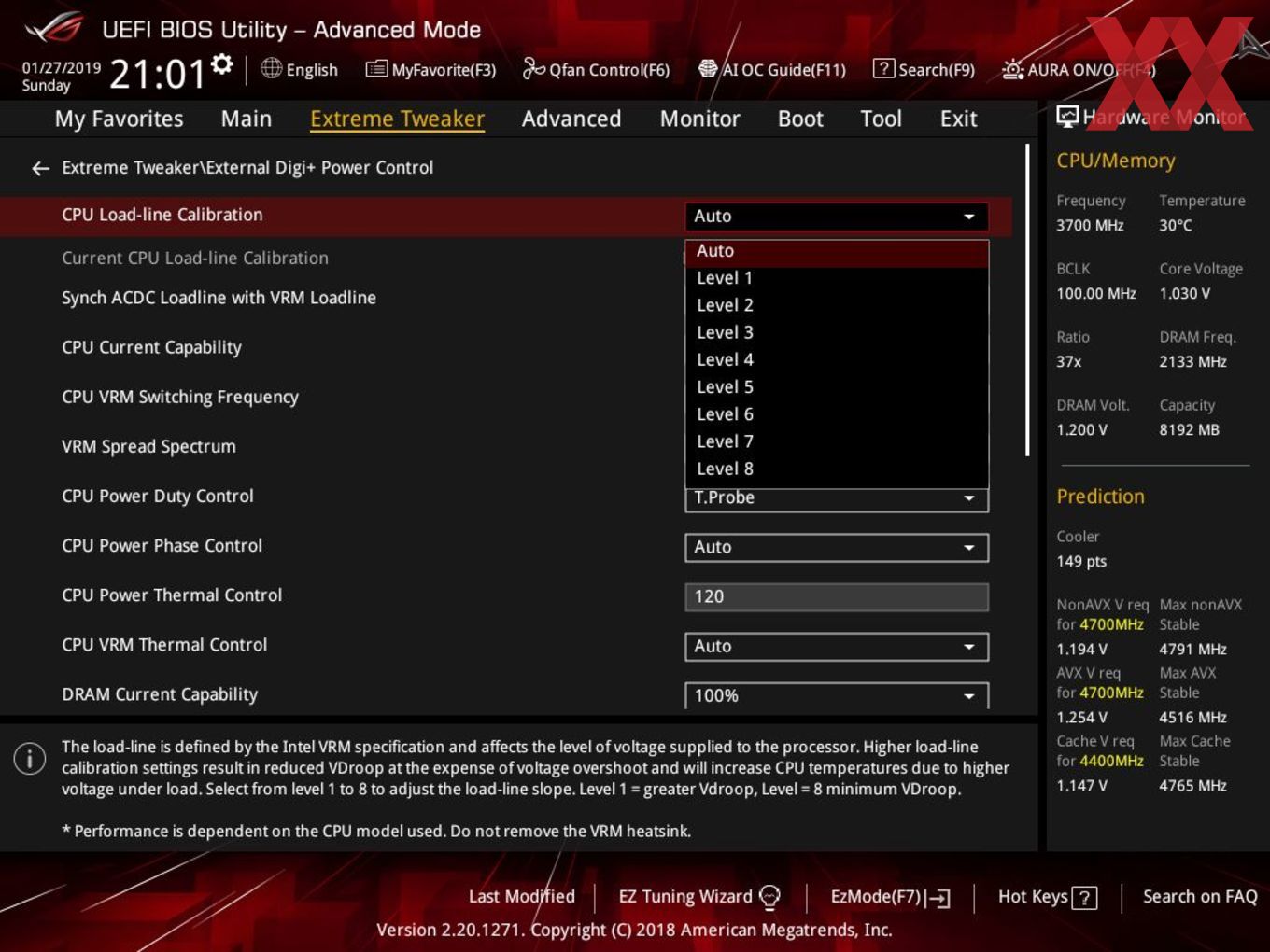Click the Qfan Control fan icon
This screenshot has height=952, width=1270.
533,68
